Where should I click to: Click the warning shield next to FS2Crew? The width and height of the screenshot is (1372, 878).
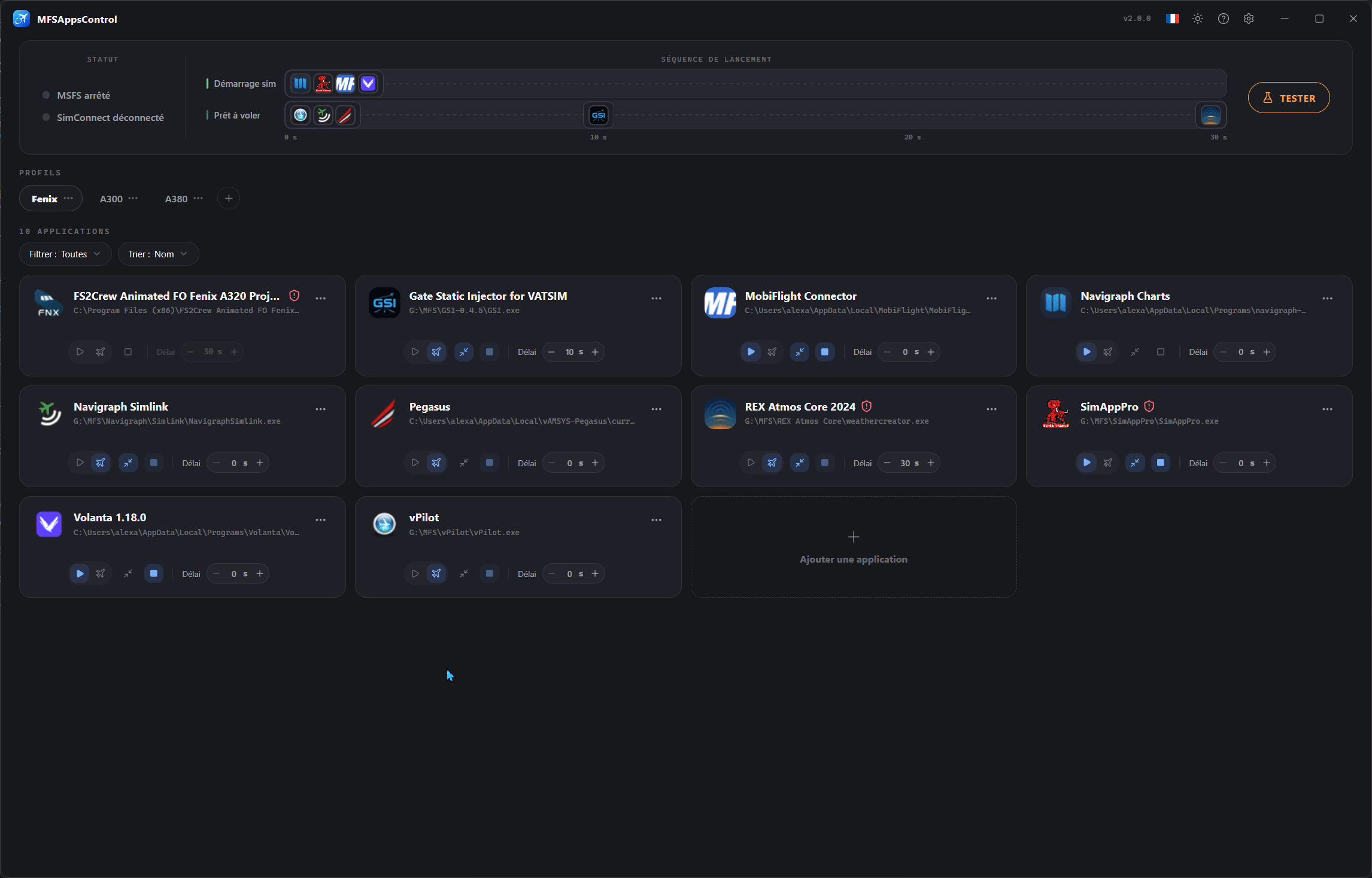click(x=294, y=296)
